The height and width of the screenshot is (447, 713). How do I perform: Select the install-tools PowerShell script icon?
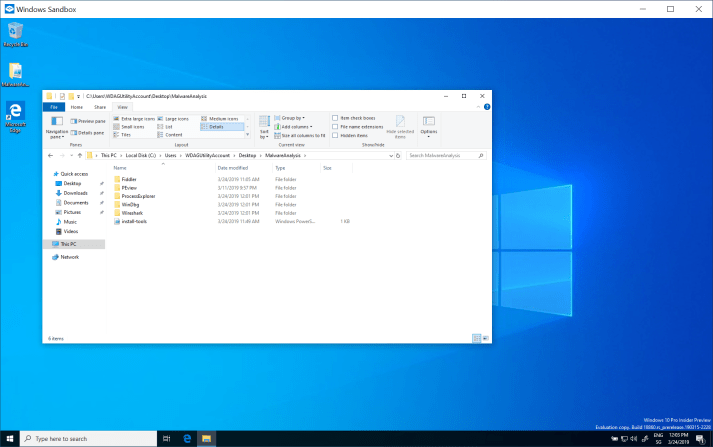coord(116,221)
